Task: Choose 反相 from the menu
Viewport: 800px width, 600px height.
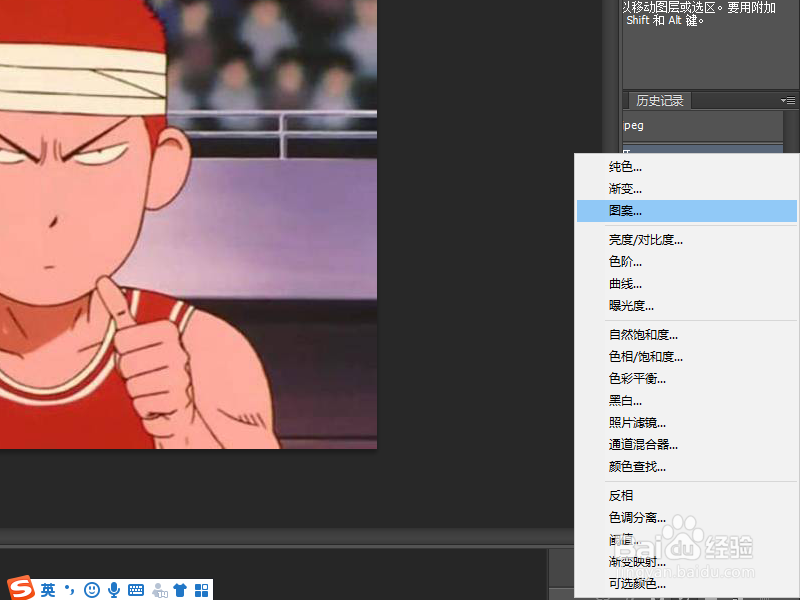Action: point(687,495)
